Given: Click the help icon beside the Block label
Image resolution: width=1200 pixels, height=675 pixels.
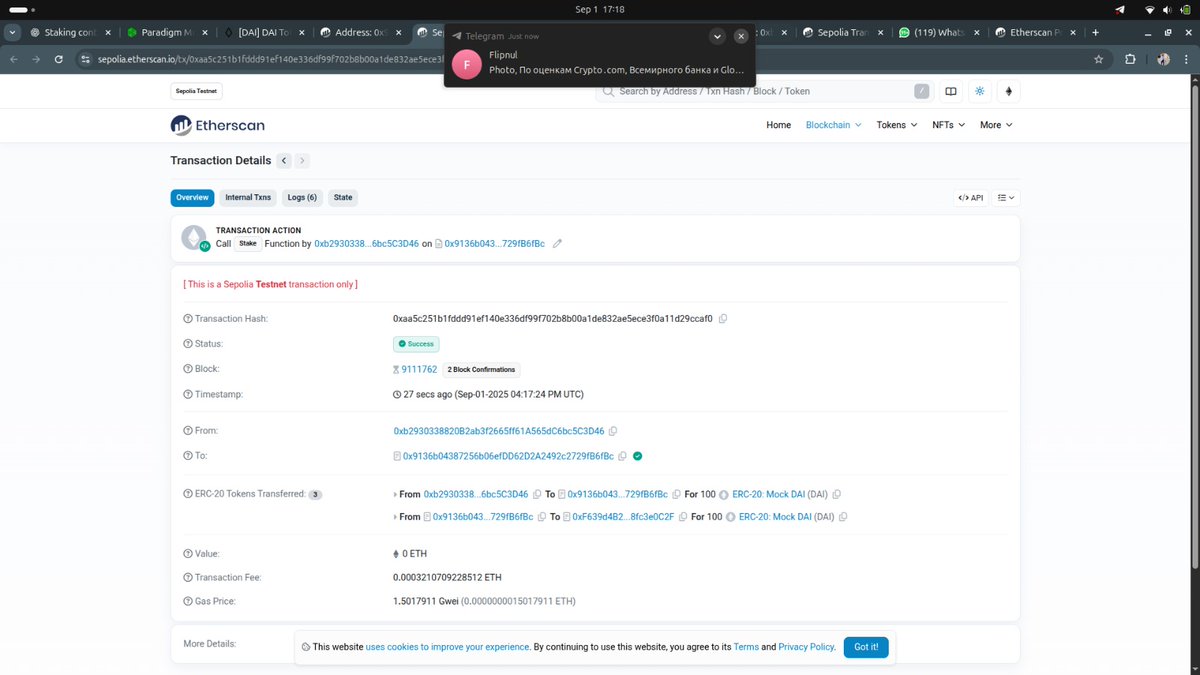Looking at the screenshot, I should pyautogui.click(x=187, y=369).
